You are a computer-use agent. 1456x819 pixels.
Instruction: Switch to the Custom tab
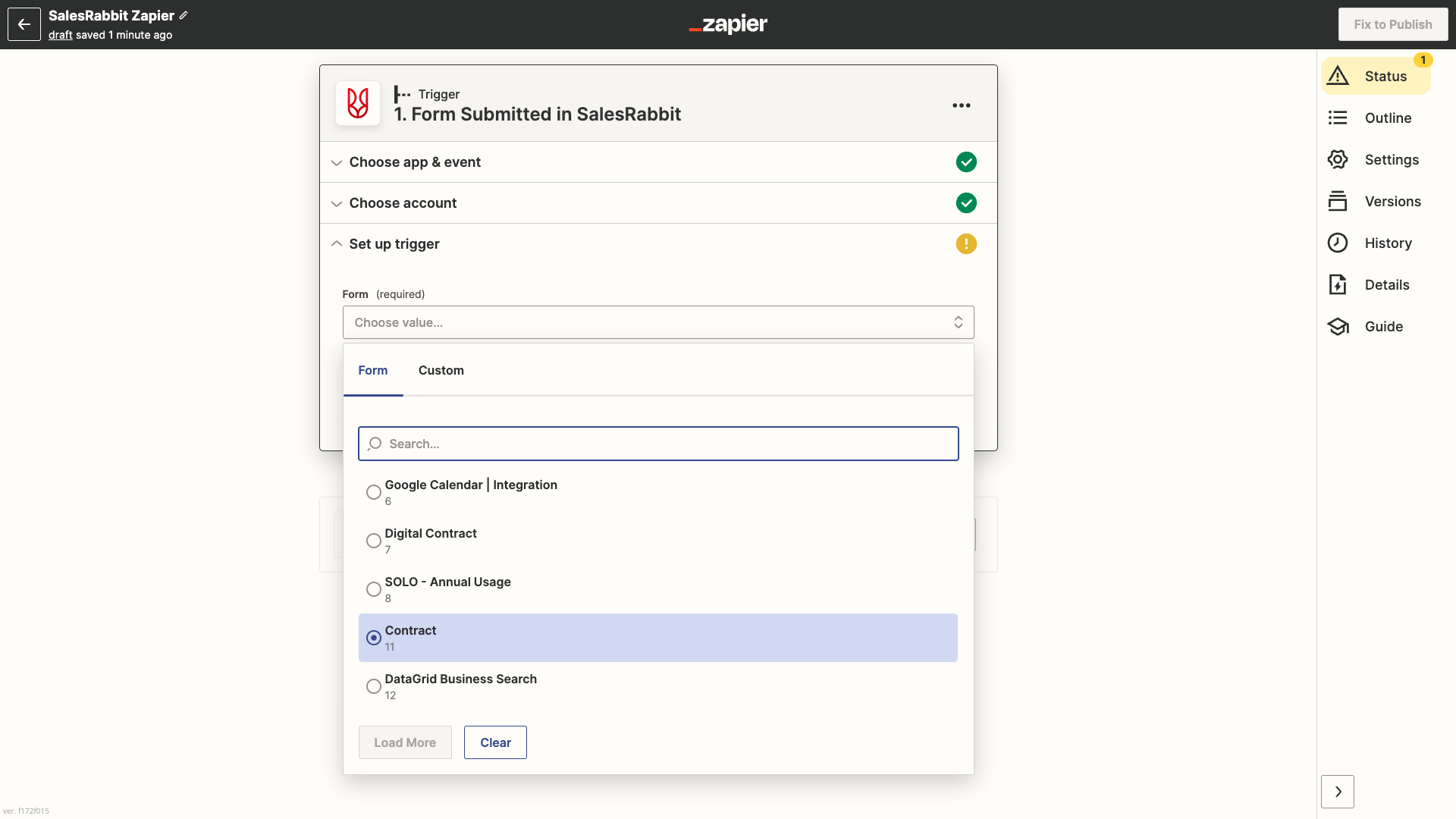point(441,370)
